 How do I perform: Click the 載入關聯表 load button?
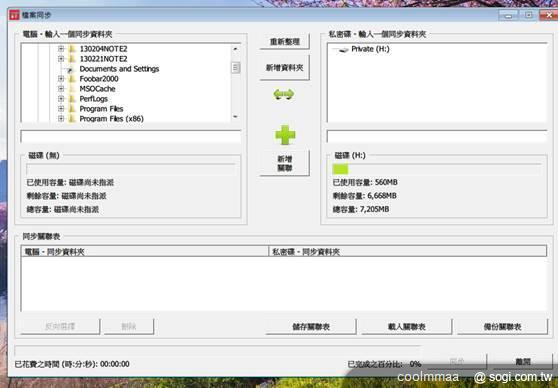point(407,326)
